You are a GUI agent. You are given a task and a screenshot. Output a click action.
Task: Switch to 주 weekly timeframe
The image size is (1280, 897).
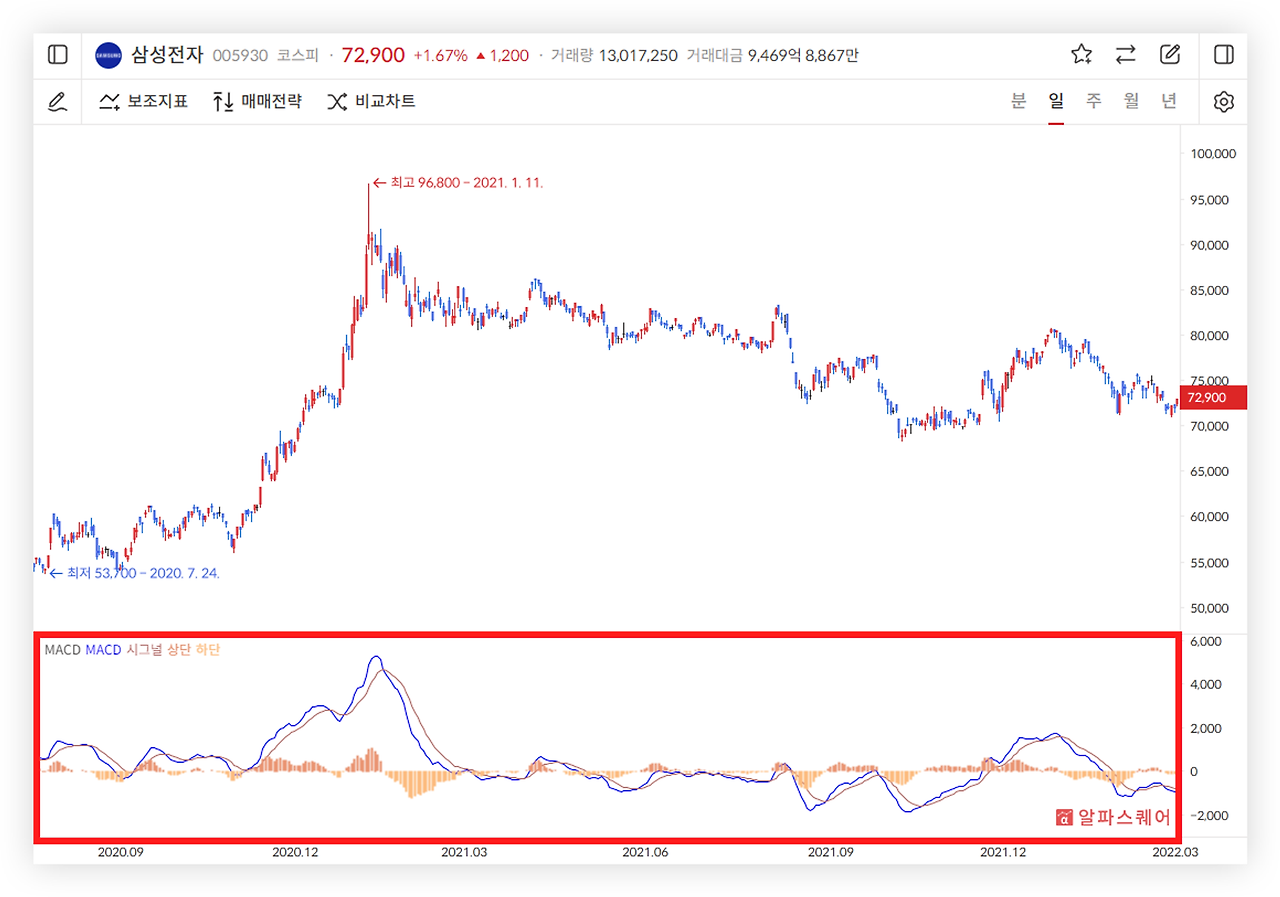(1094, 101)
